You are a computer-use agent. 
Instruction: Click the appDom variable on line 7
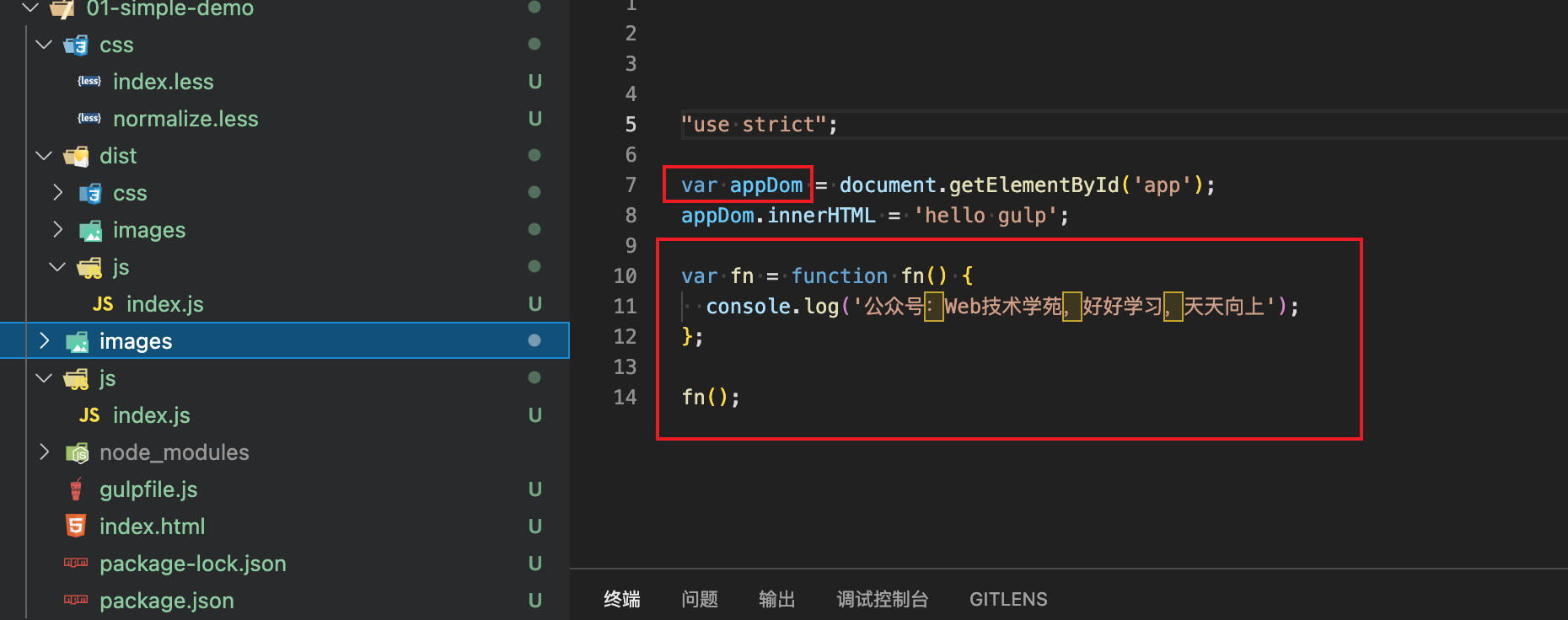[x=766, y=185]
